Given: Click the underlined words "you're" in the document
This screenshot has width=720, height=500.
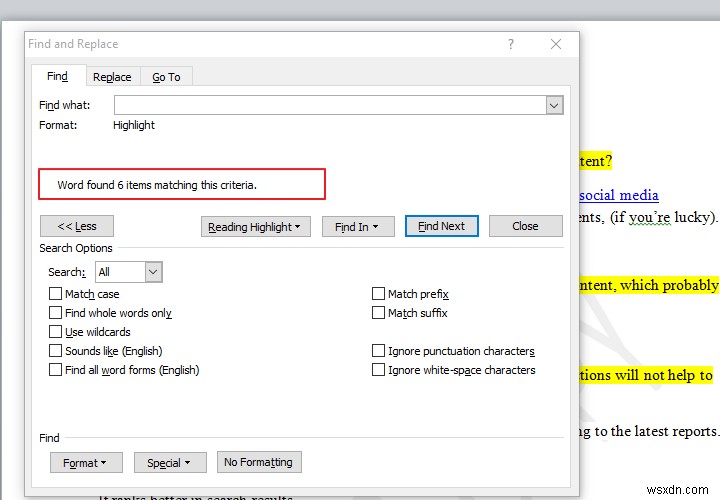Looking at the screenshot, I should pyautogui.click(x=649, y=217).
